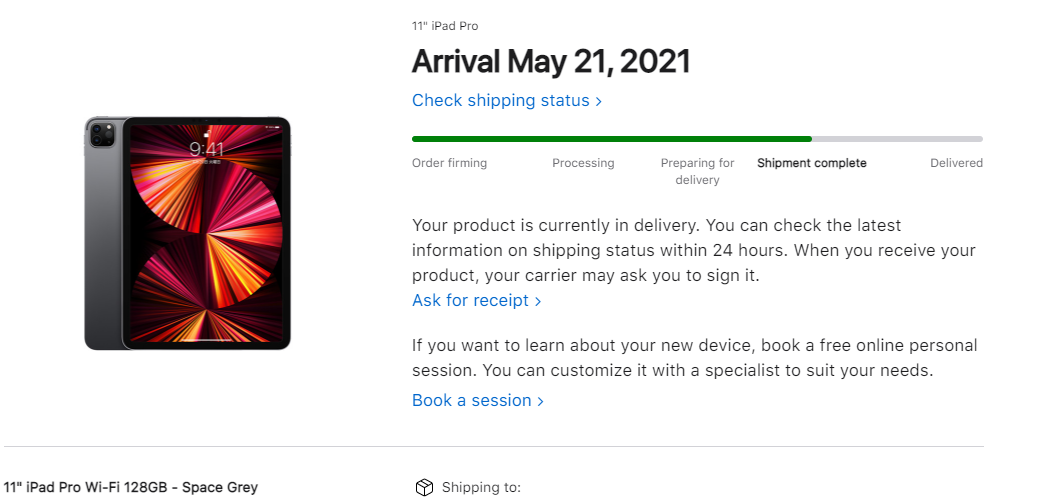Click the 11" iPad Pro small label

[x=445, y=26]
